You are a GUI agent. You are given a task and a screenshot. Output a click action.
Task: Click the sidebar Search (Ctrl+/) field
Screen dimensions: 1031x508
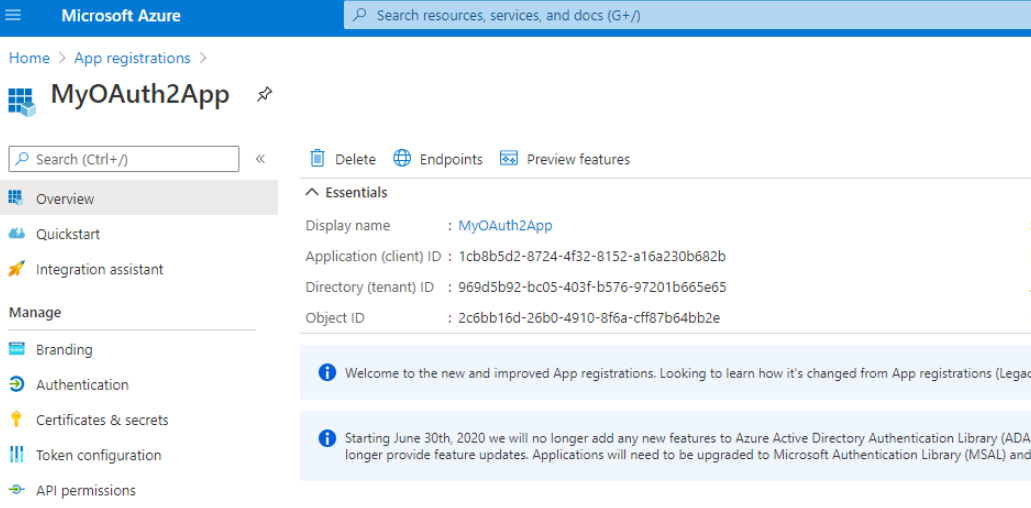pos(124,159)
